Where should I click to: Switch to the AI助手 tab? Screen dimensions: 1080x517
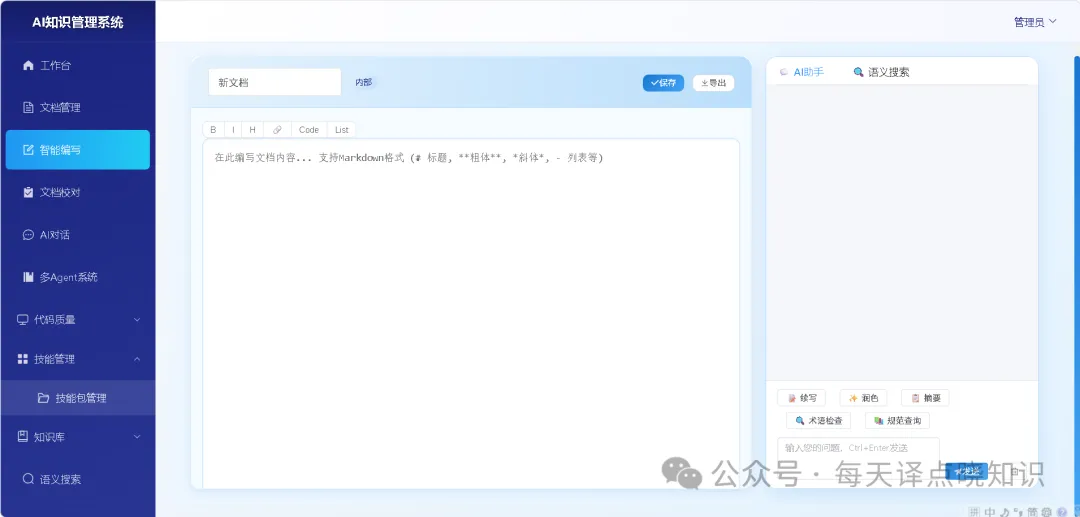click(802, 72)
